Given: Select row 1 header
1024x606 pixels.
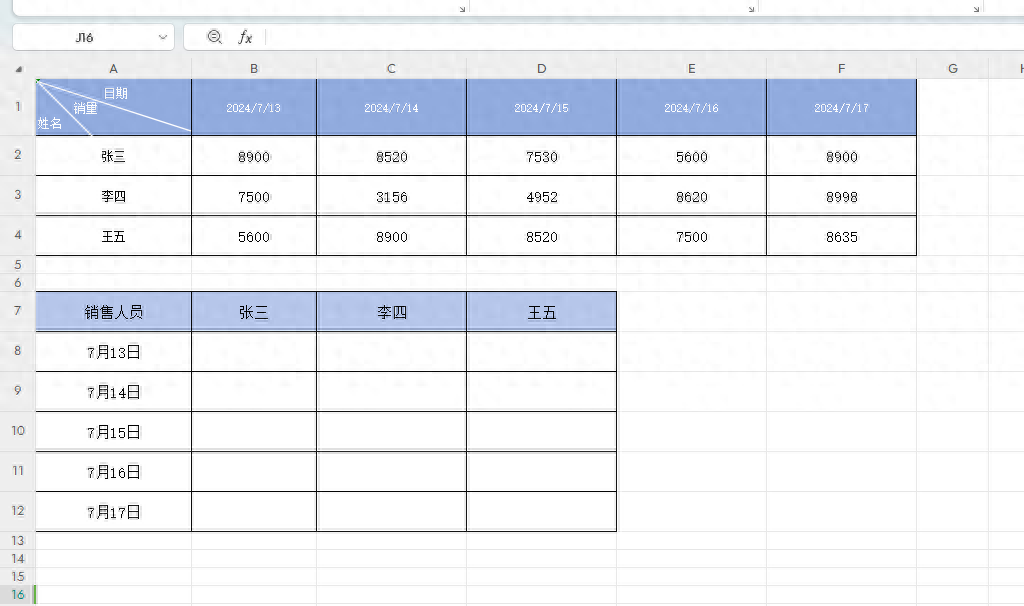Looking at the screenshot, I should coord(18,107).
